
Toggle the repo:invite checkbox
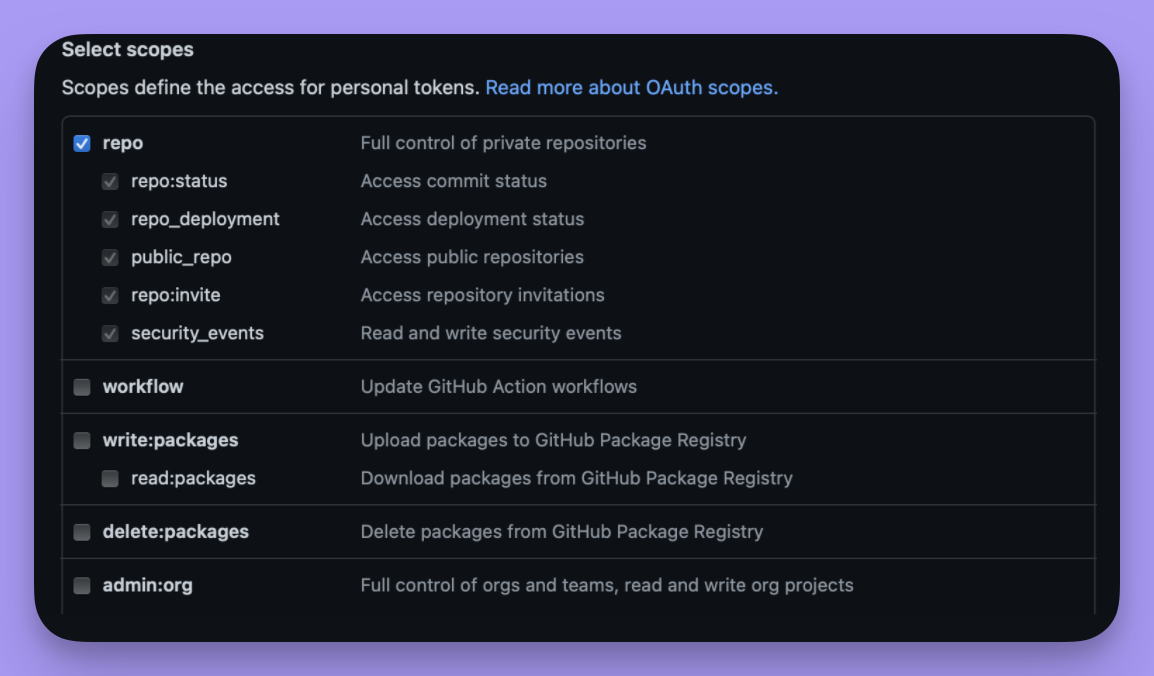coord(110,296)
